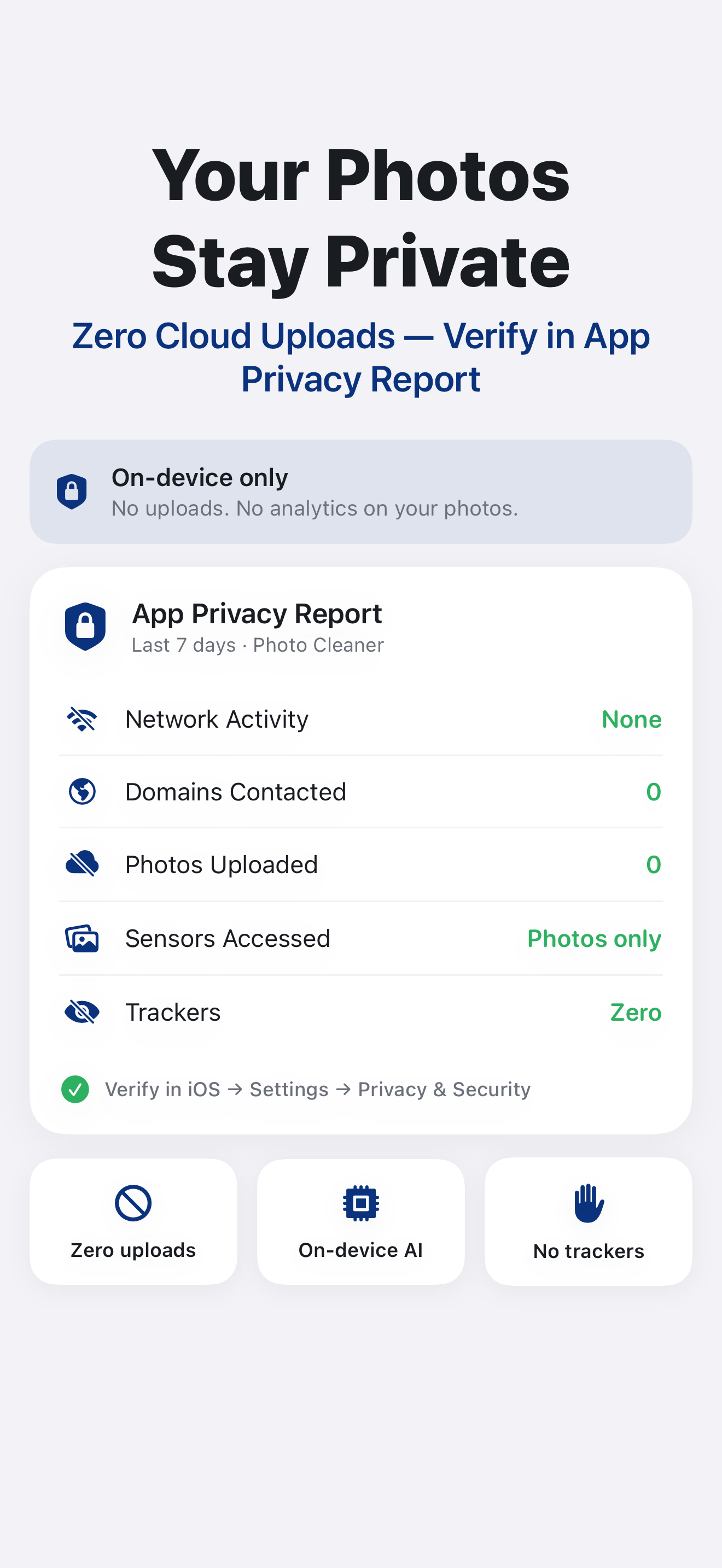Select the chip icon for On-device AI
This screenshot has width=722, height=1568.
pos(361,1203)
